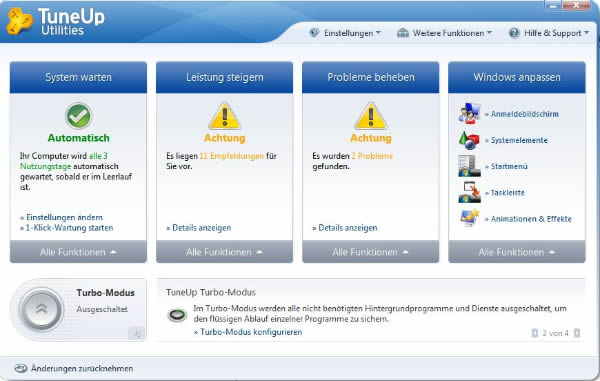This screenshot has width=600, height=381.
Task: Click the warning icon under Leistung steigern
Action: coord(225,116)
